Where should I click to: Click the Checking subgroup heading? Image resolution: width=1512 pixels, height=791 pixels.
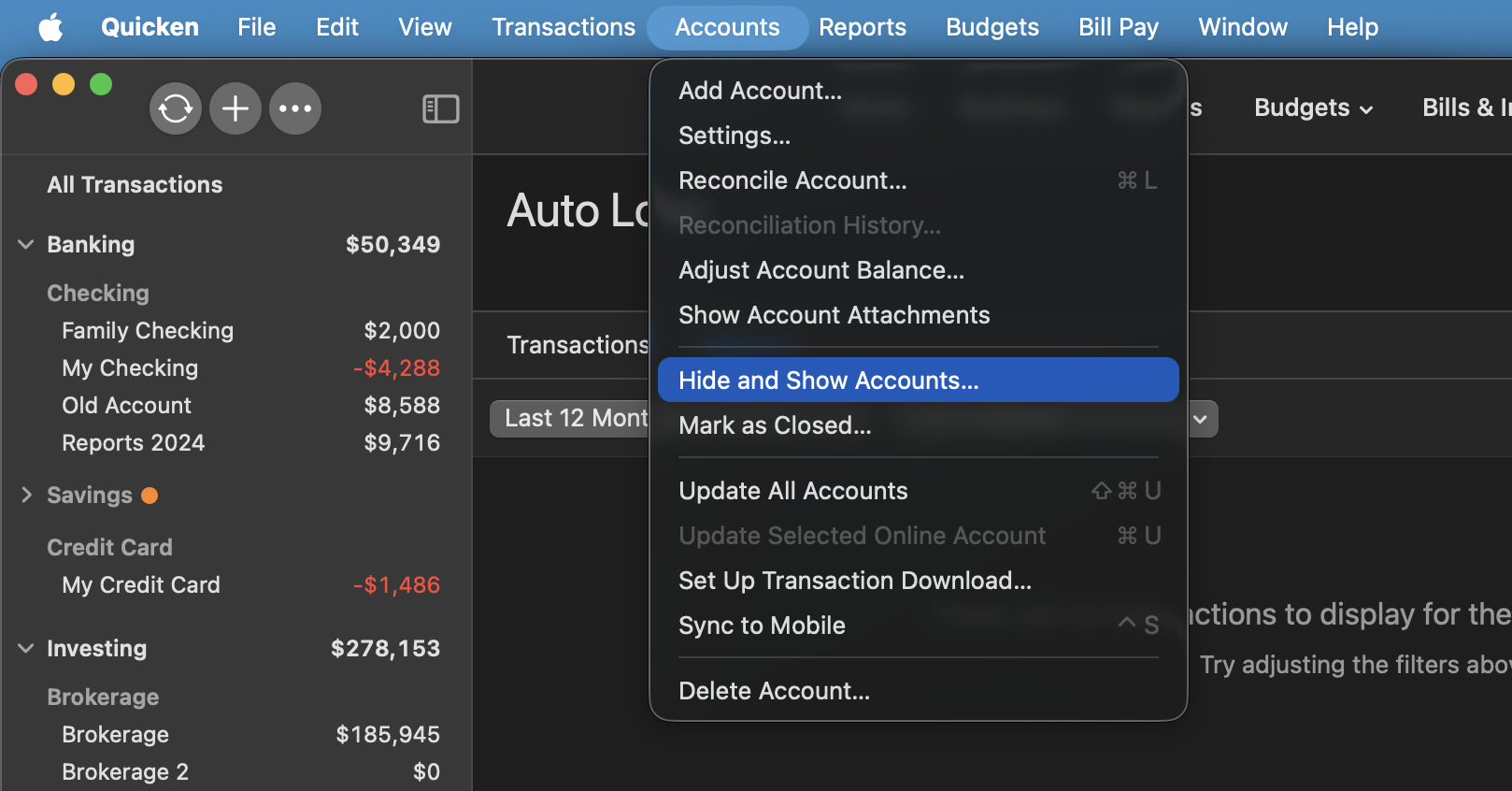[x=98, y=294]
